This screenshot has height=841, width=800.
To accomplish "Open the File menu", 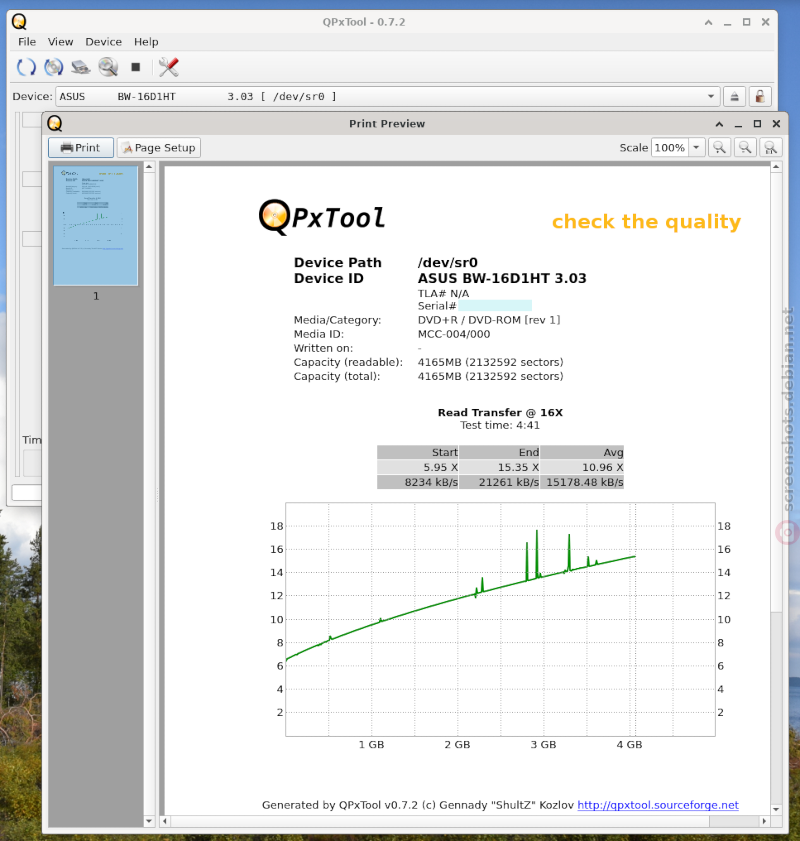I will click(27, 42).
